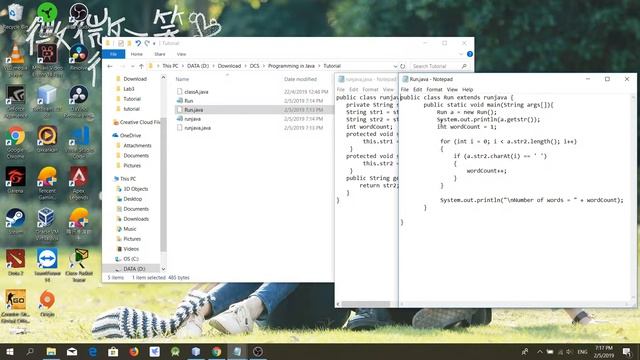Open File Explorer from the taskbar

[x=51, y=351]
